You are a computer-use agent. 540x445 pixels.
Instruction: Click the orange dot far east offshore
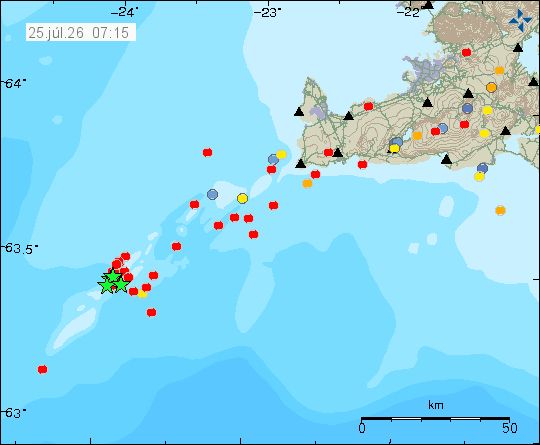(500, 210)
